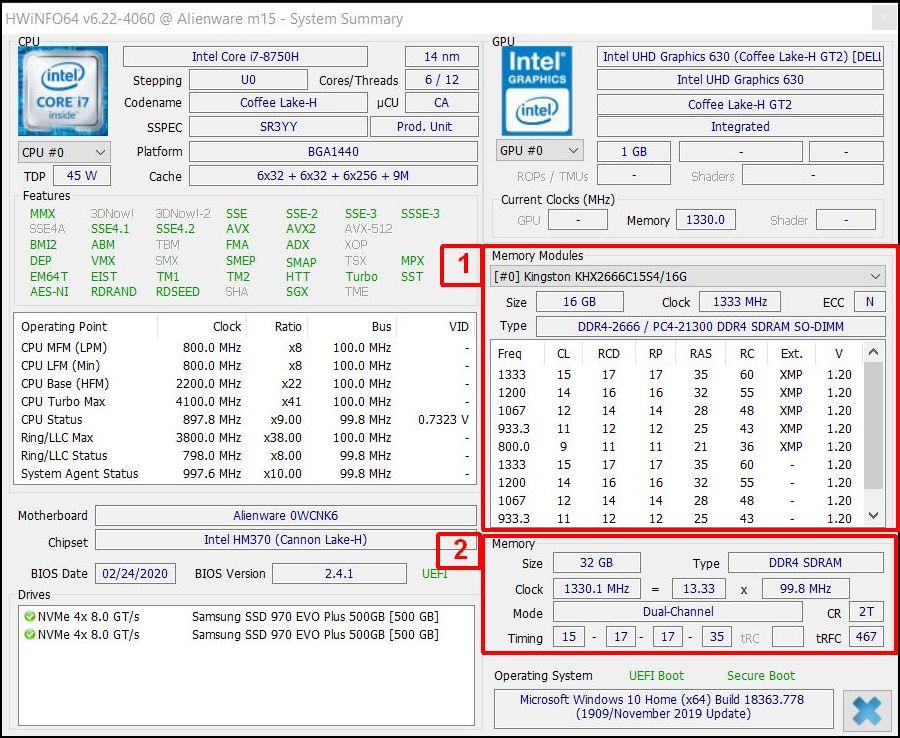Select the System Agent Status row
The image size is (900, 738).
[x=245, y=473]
